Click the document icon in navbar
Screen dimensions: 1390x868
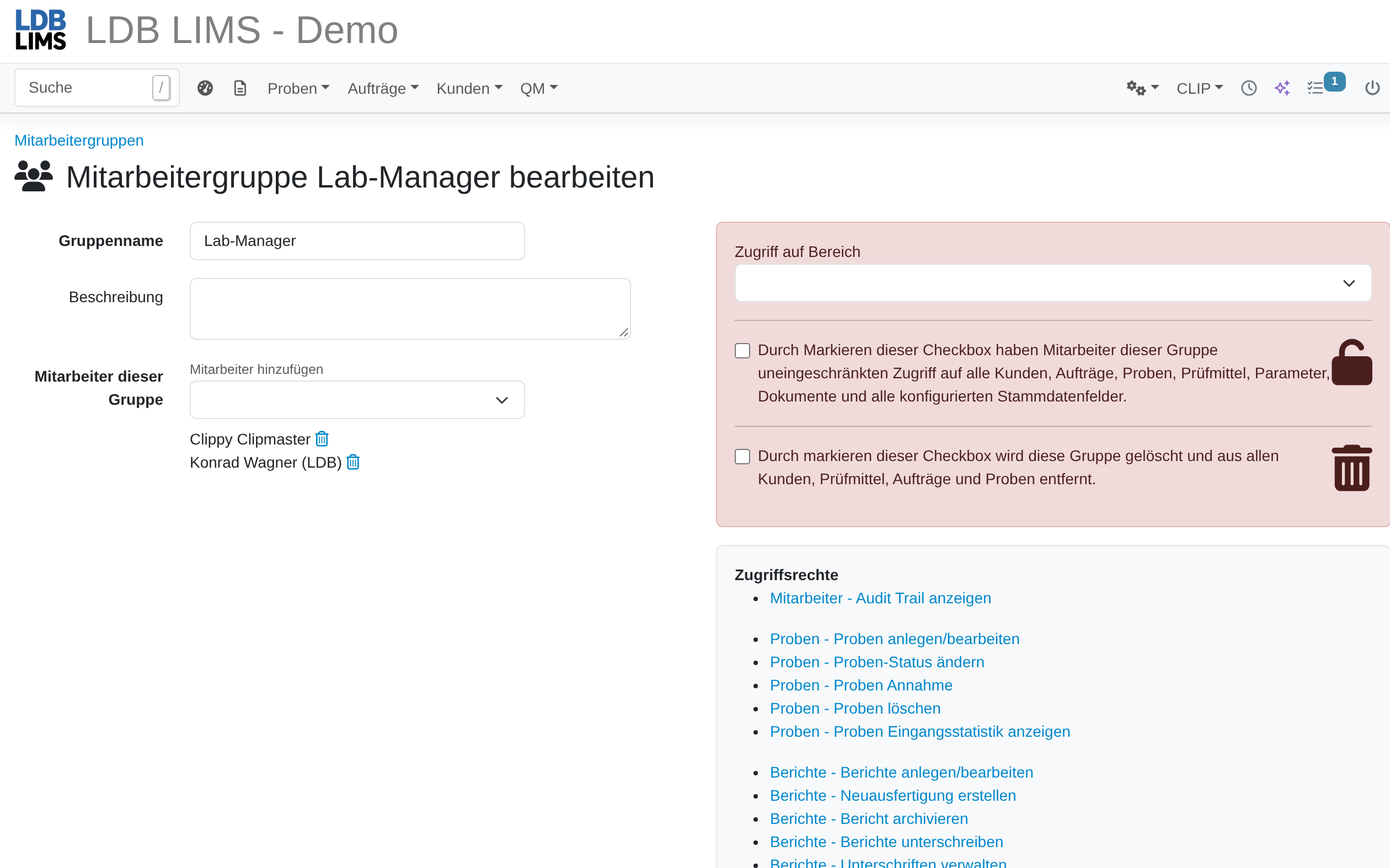240,88
